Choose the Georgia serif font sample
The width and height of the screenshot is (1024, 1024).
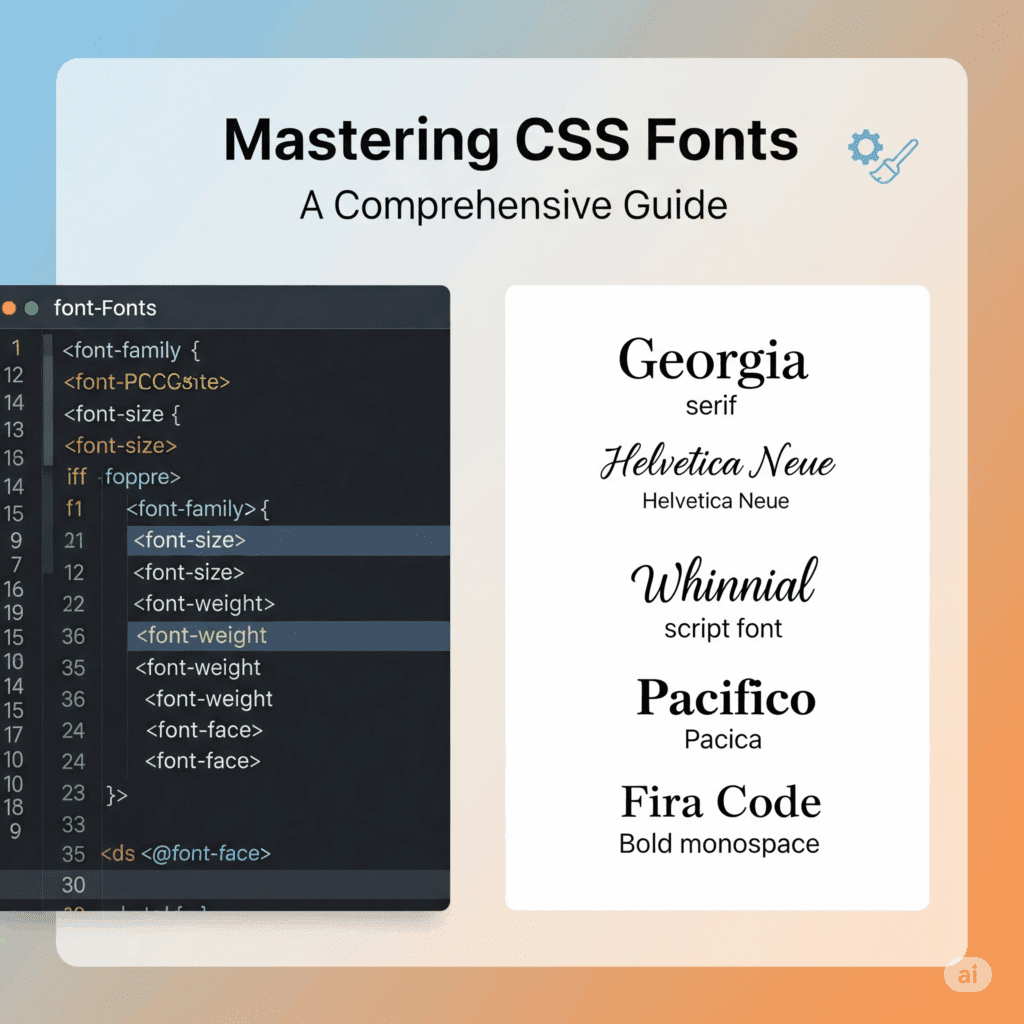[712, 362]
